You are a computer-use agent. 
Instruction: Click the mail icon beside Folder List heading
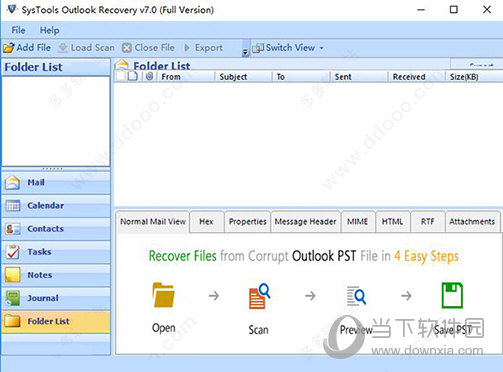pyautogui.click(x=122, y=64)
